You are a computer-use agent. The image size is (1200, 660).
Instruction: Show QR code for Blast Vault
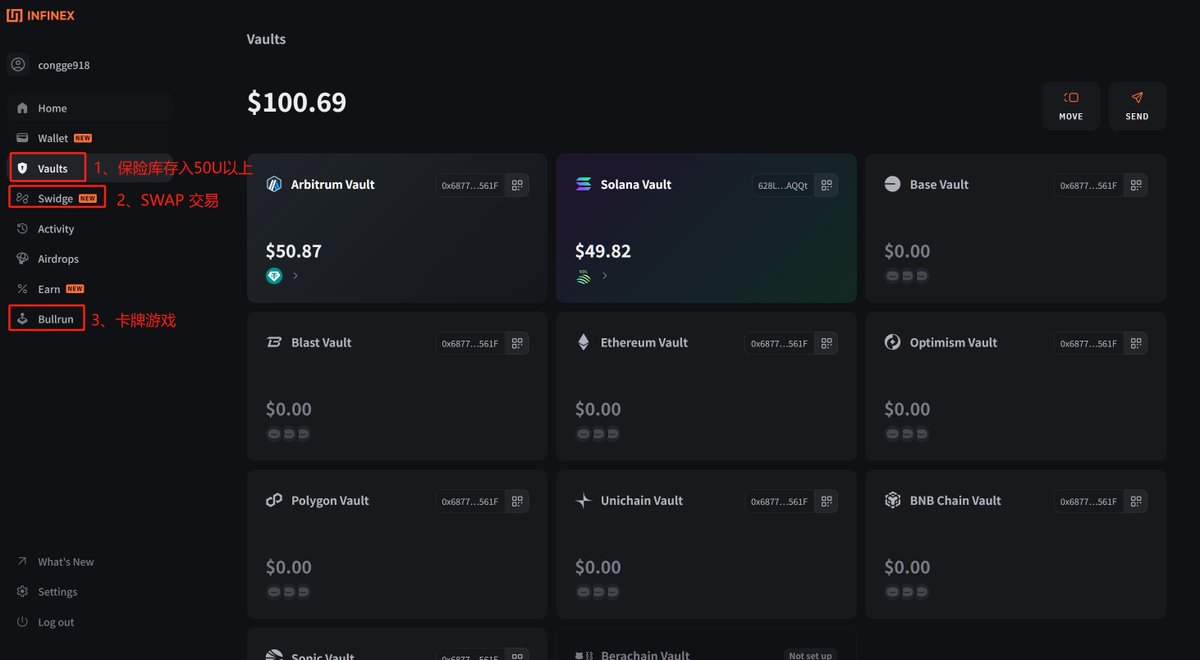(x=517, y=343)
